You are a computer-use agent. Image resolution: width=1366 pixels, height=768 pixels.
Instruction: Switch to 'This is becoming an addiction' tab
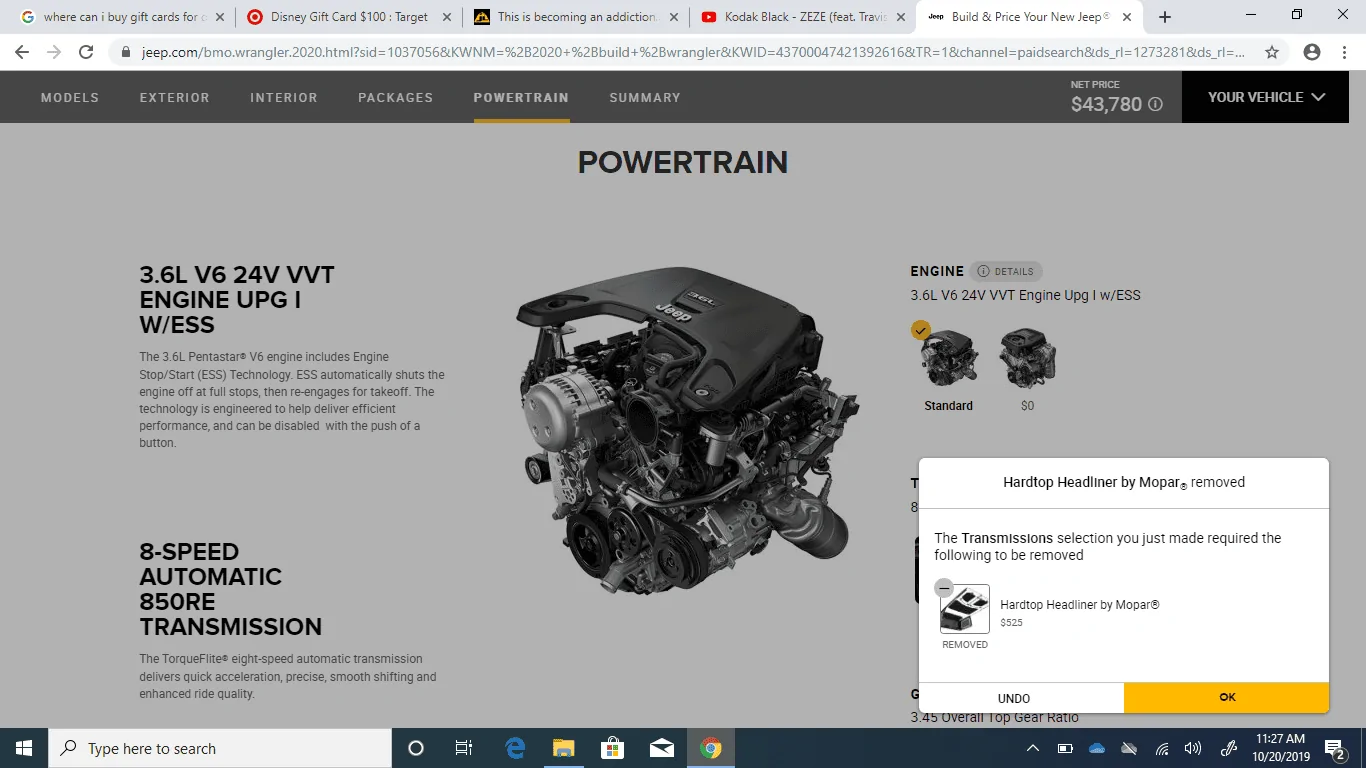(x=575, y=17)
